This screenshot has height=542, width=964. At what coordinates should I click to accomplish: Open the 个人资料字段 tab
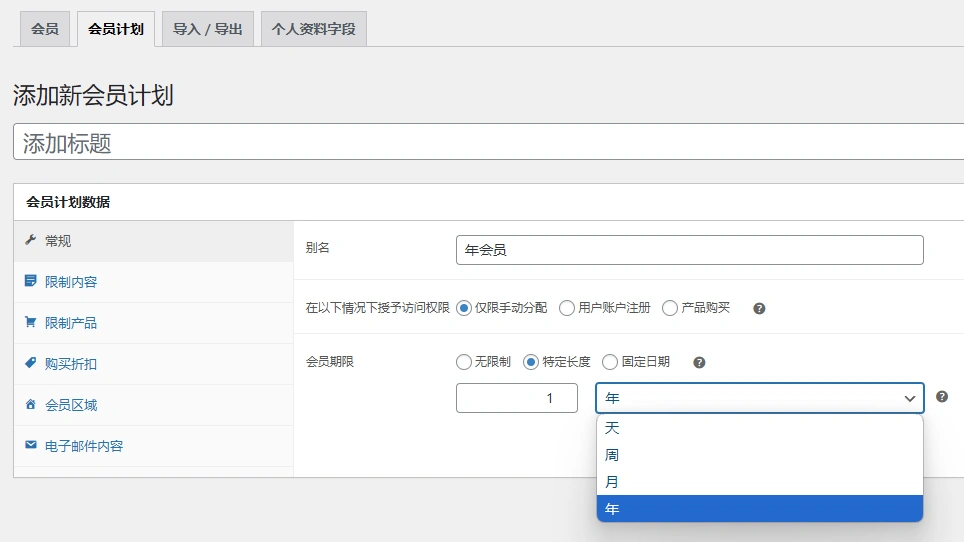point(314,29)
